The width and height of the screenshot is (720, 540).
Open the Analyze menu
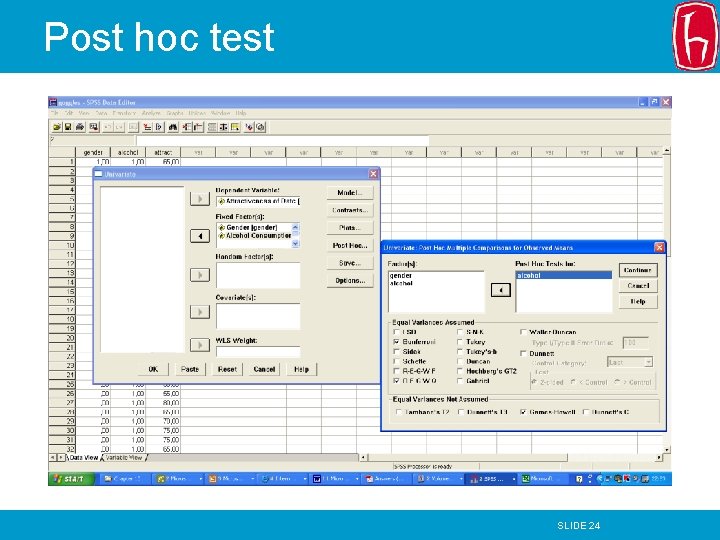(151, 113)
